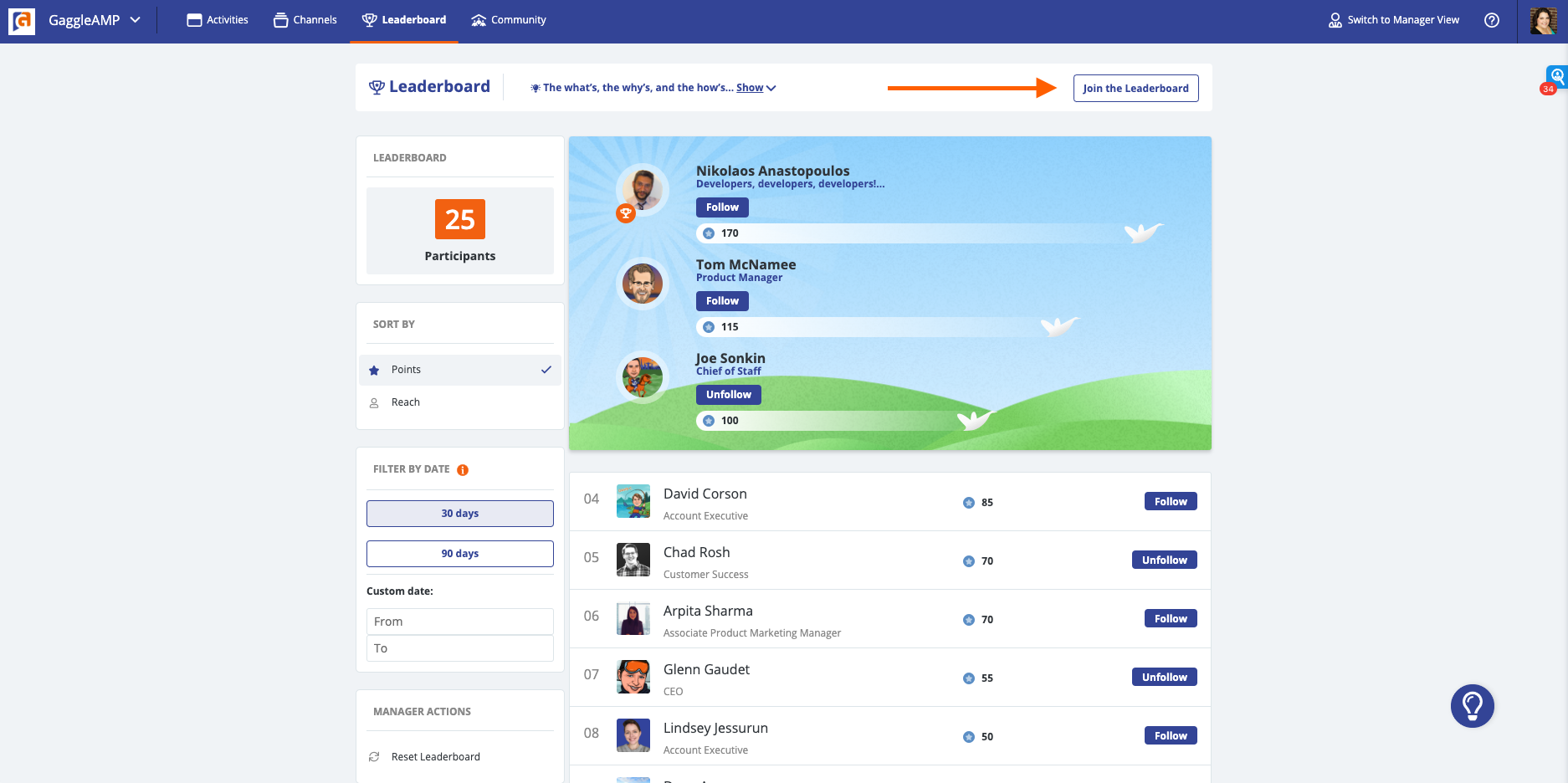The width and height of the screenshot is (1568, 783).
Task: Follow Lindsey Jessurun
Action: pos(1171,735)
